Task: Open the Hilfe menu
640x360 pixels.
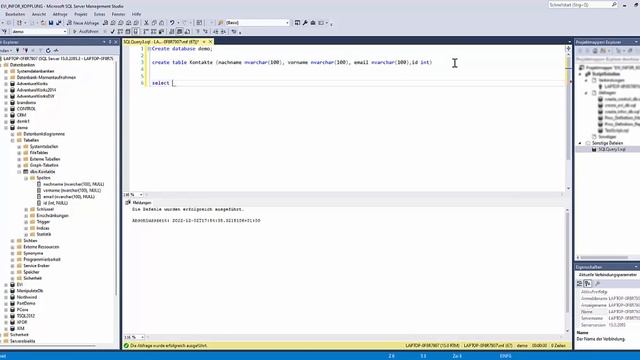Action: click(136, 14)
